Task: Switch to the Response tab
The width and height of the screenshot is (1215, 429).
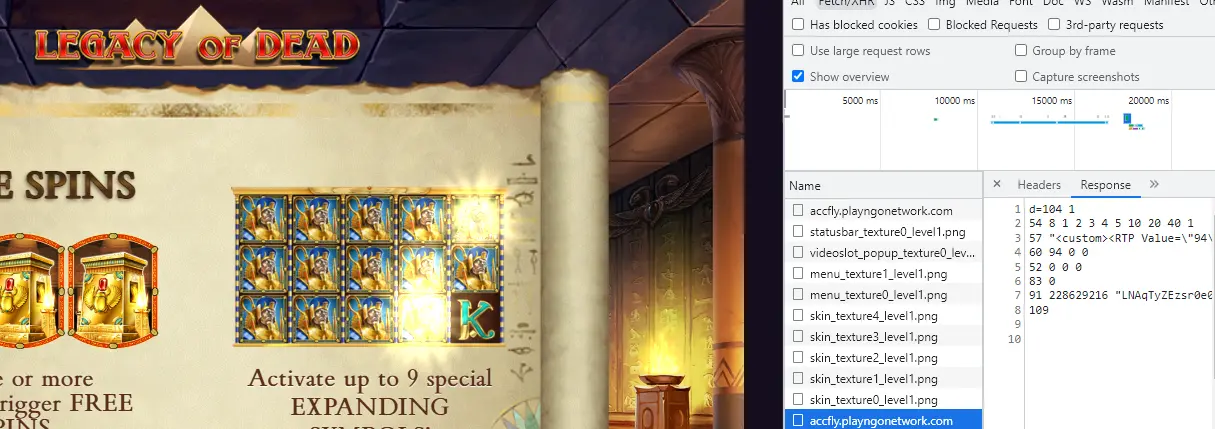Action: 1105,185
